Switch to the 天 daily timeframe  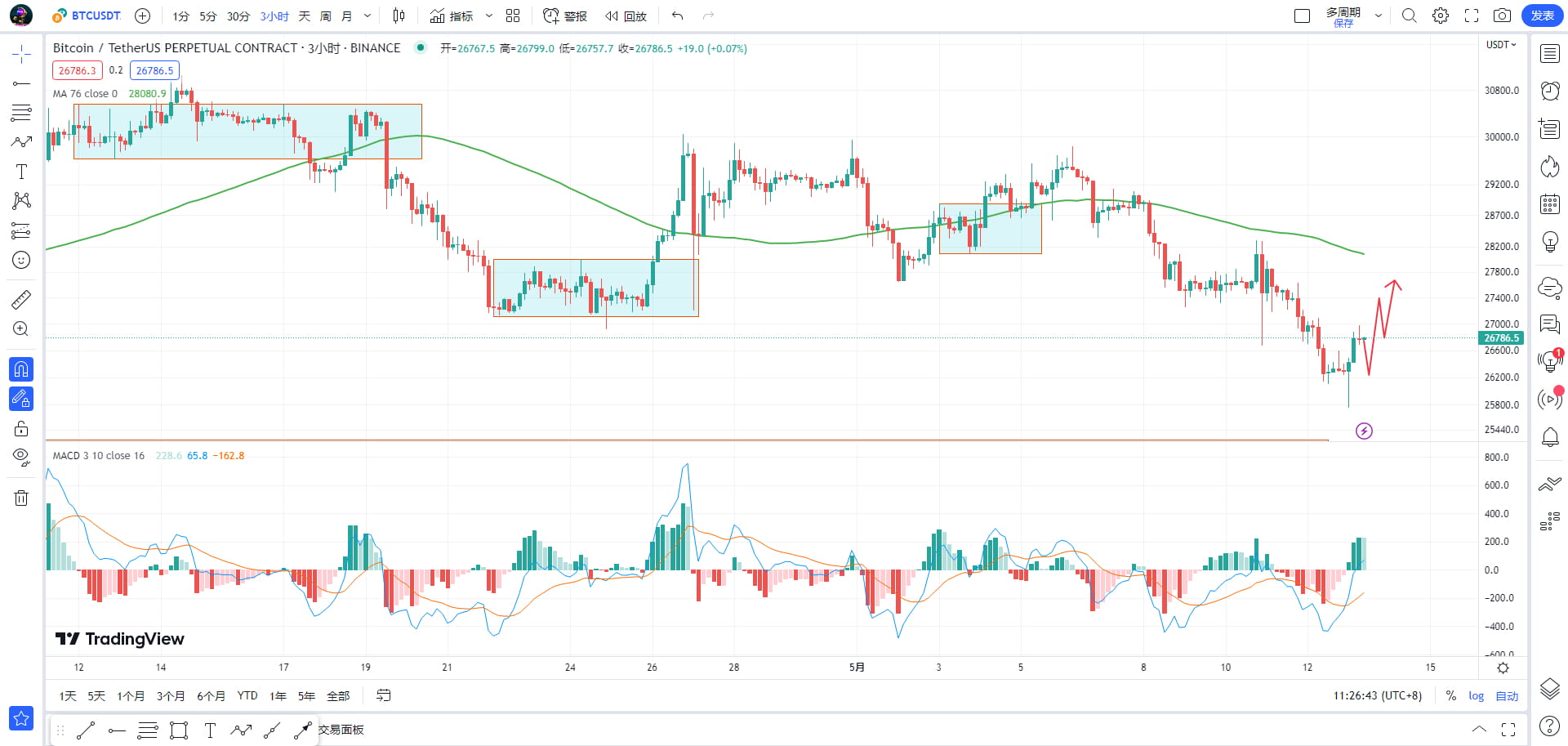(x=304, y=16)
